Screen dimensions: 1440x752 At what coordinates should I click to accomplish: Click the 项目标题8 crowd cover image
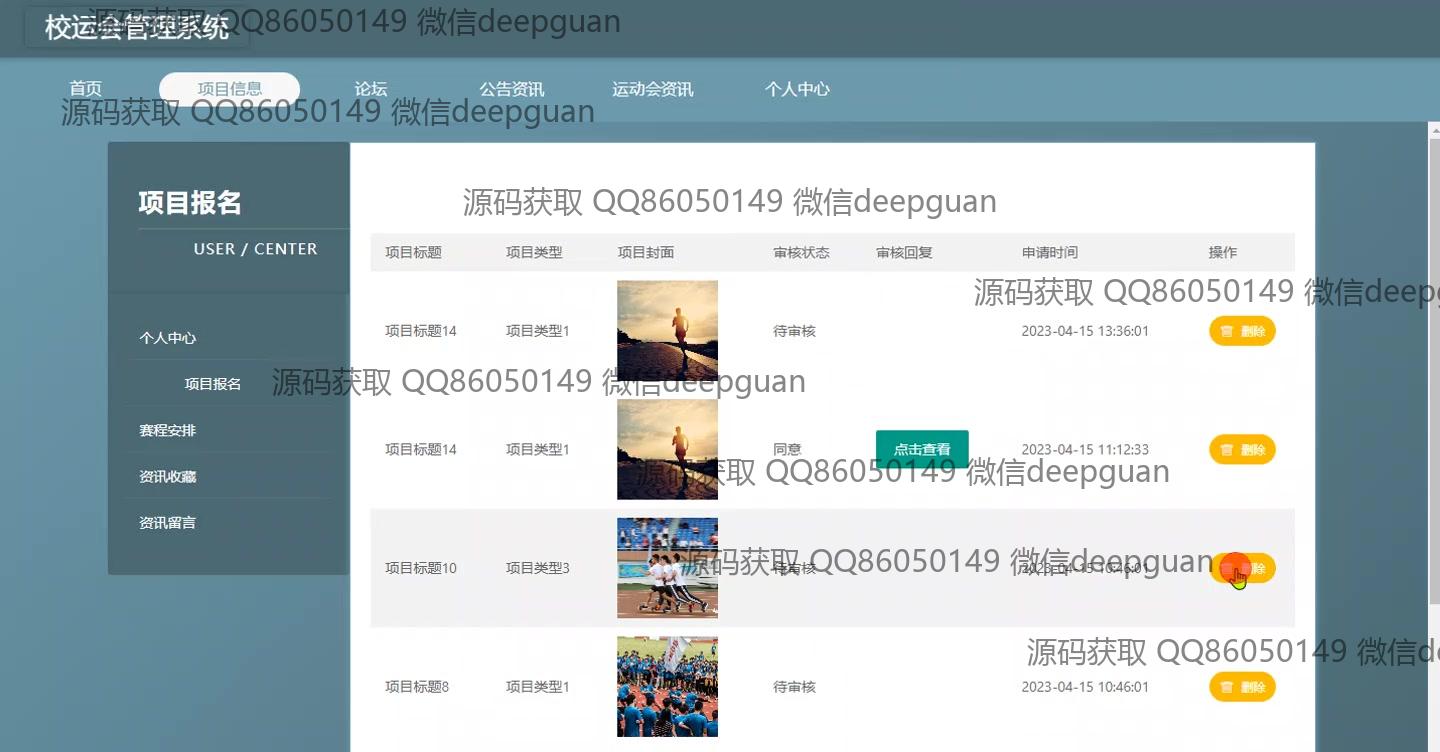click(x=667, y=687)
